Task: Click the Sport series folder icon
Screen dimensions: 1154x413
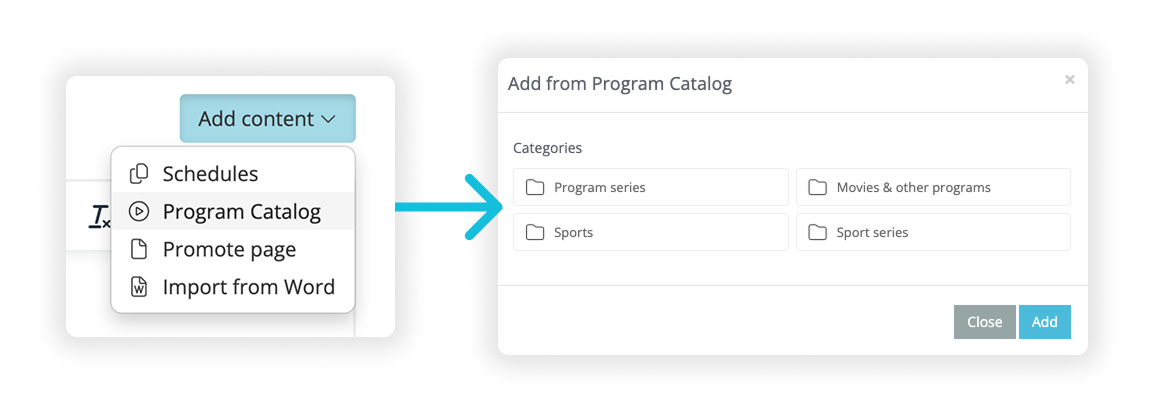Action: [818, 233]
